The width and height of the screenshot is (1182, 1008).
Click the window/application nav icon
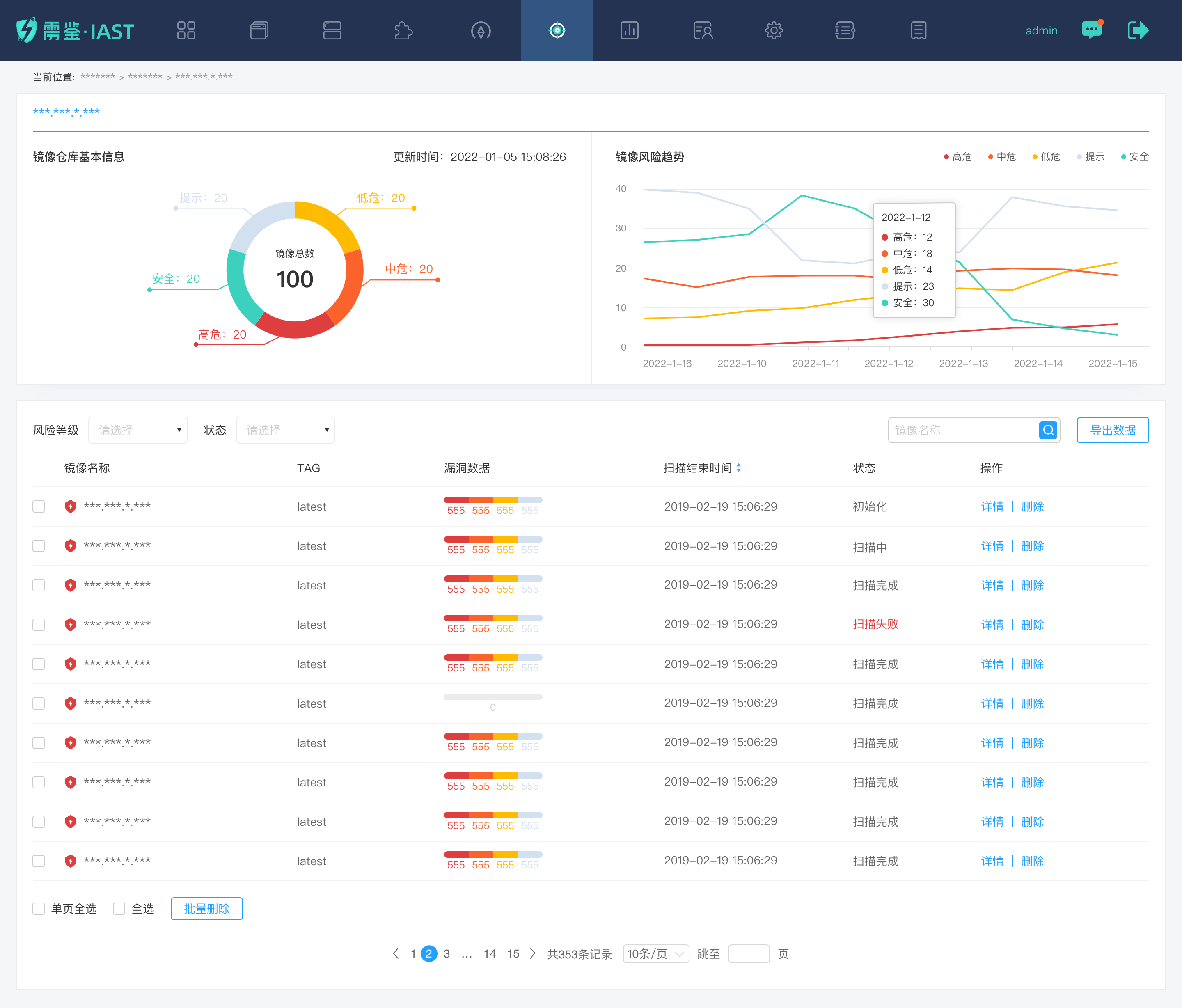[259, 30]
